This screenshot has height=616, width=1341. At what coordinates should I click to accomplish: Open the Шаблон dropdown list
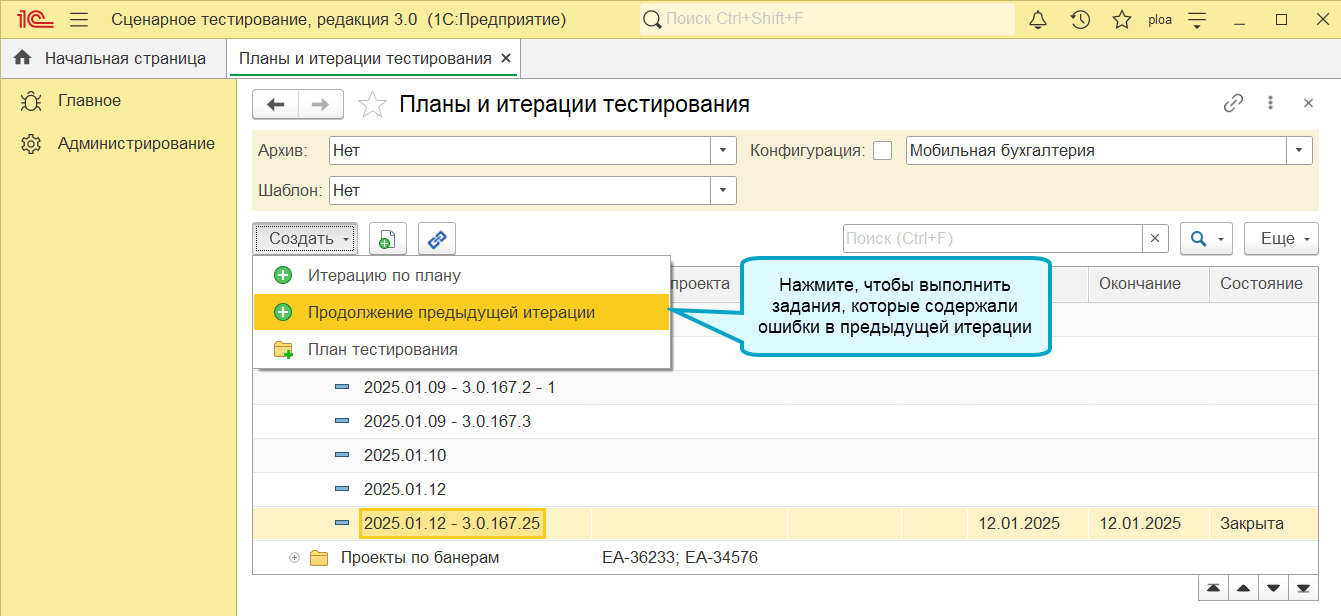(723, 190)
